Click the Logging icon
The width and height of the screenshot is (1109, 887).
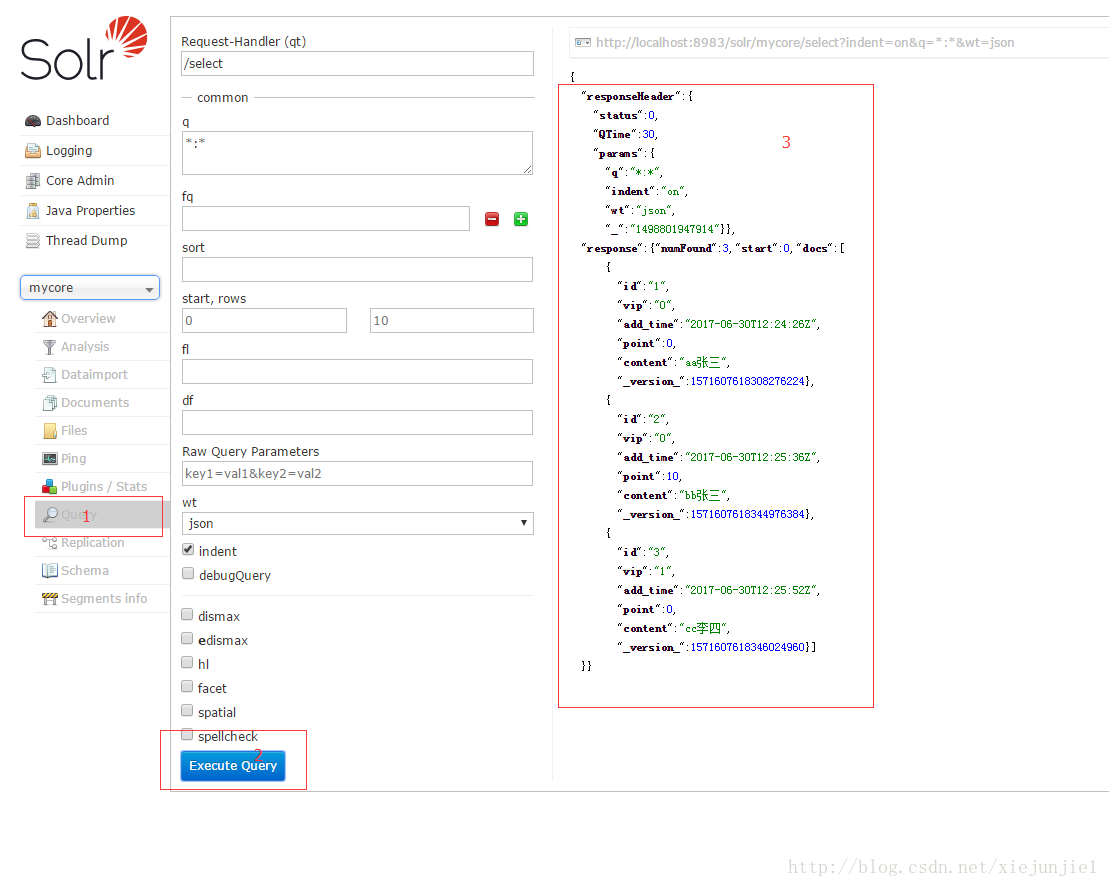click(33, 151)
